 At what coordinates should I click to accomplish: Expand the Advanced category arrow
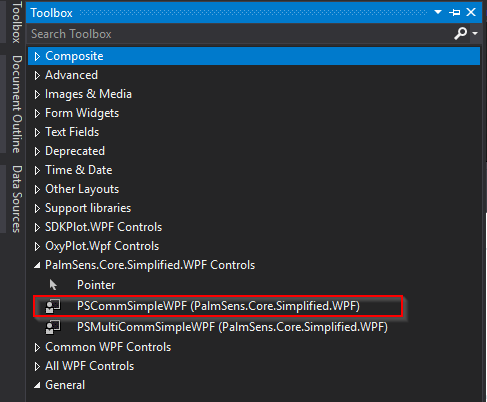point(37,75)
